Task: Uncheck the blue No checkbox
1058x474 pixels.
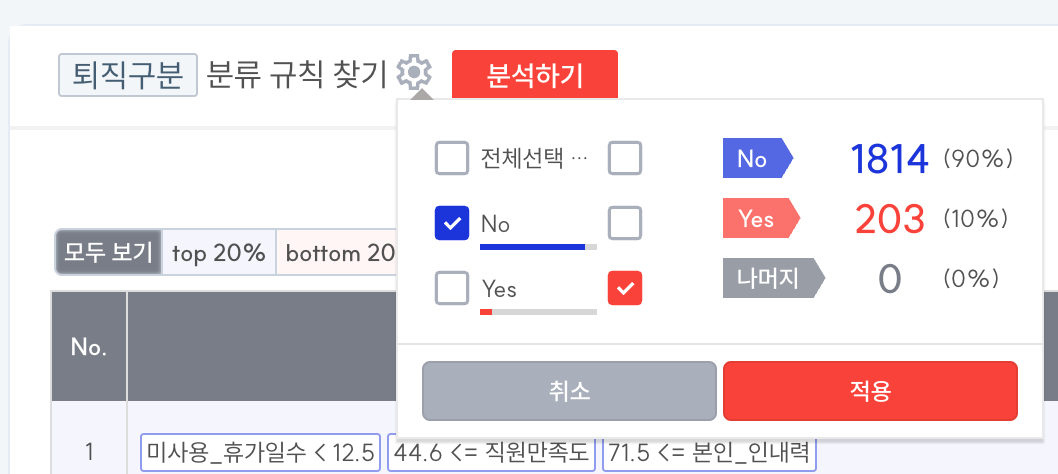Action: pyautogui.click(x=452, y=223)
